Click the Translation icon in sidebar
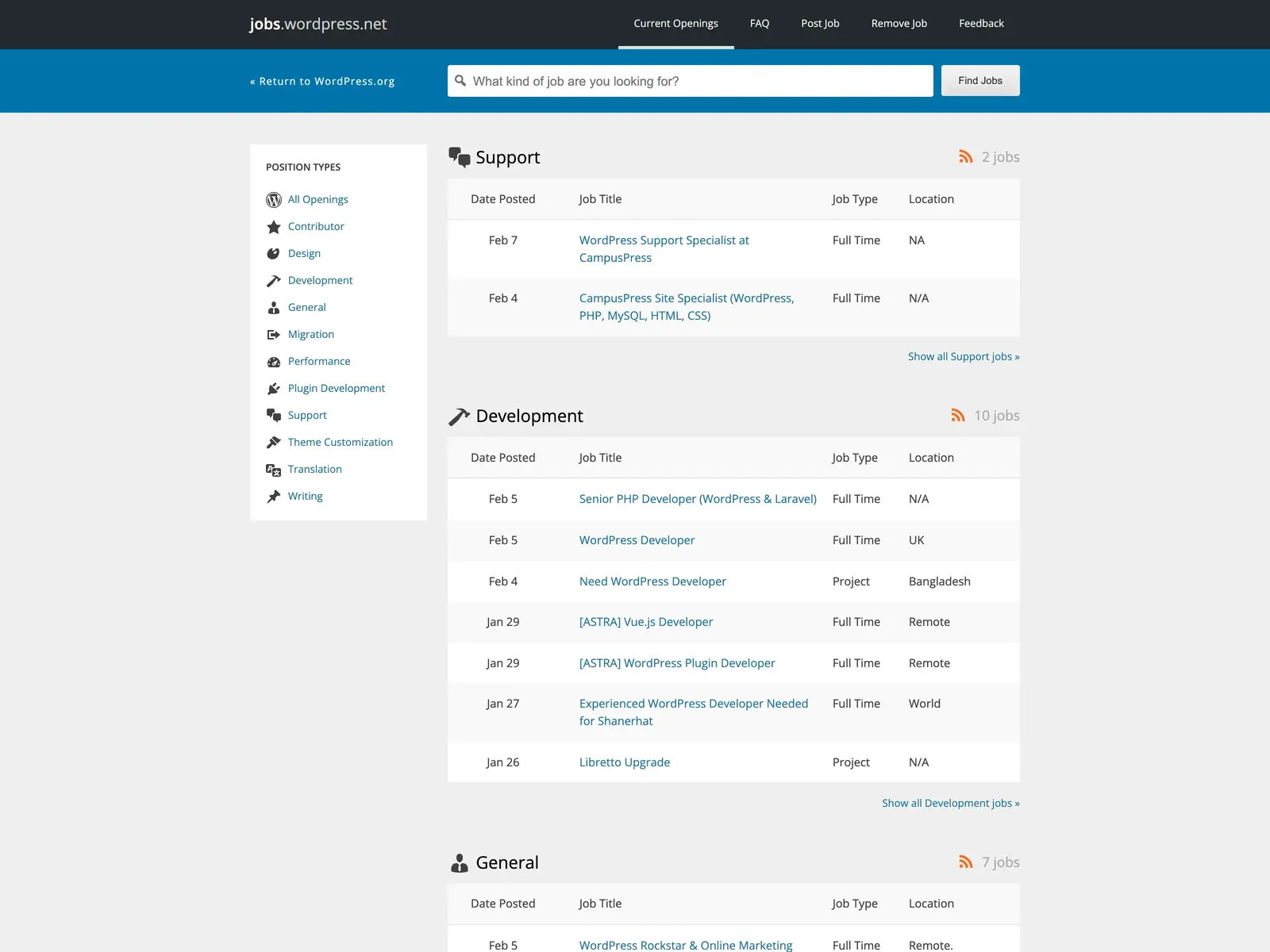This screenshot has width=1270, height=952. [x=274, y=470]
